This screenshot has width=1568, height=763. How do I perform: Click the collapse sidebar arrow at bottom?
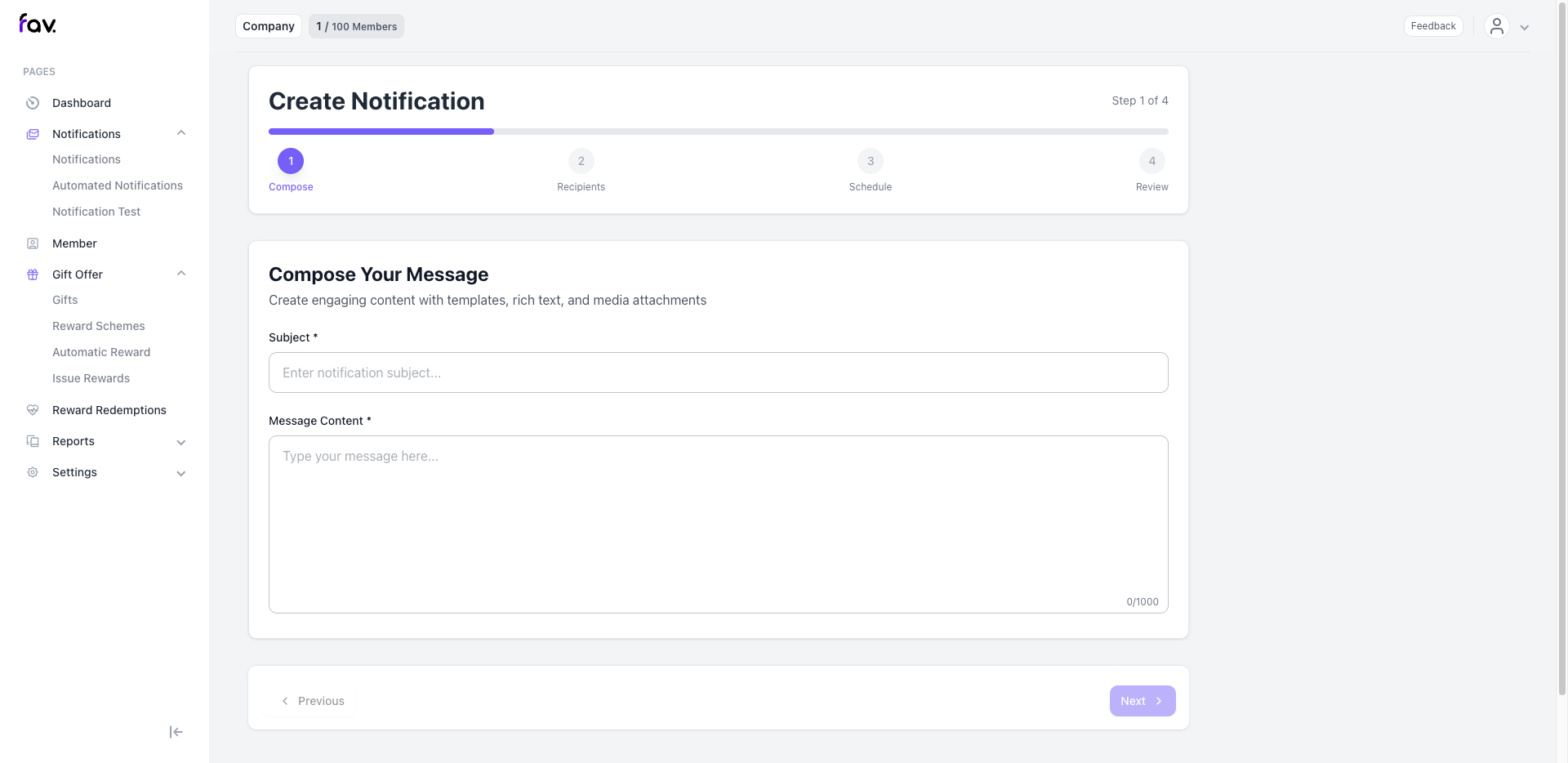pos(175,732)
